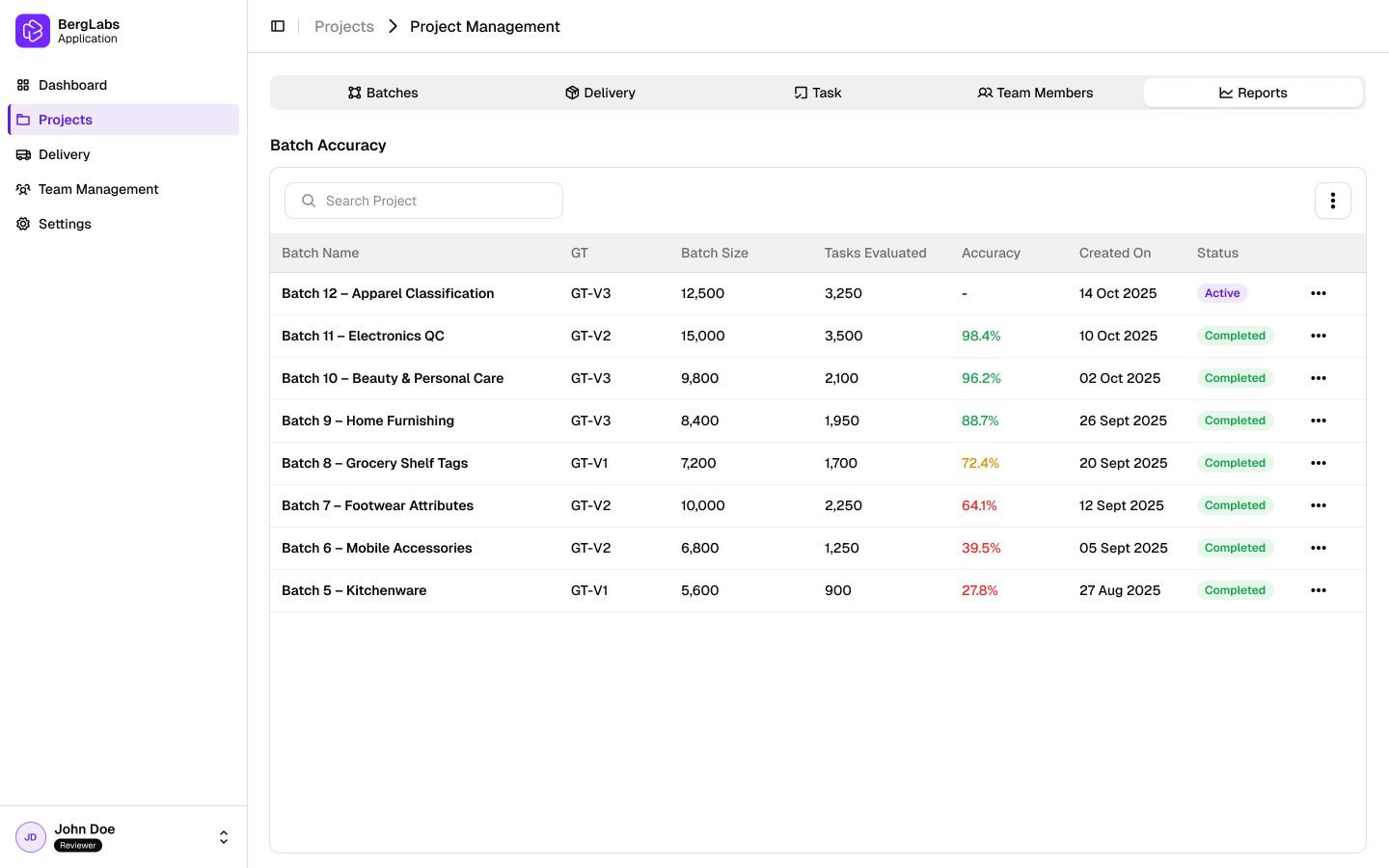The width and height of the screenshot is (1389, 868).
Task: Open row actions for Batch 5 – Kitchenware
Action: click(x=1319, y=589)
